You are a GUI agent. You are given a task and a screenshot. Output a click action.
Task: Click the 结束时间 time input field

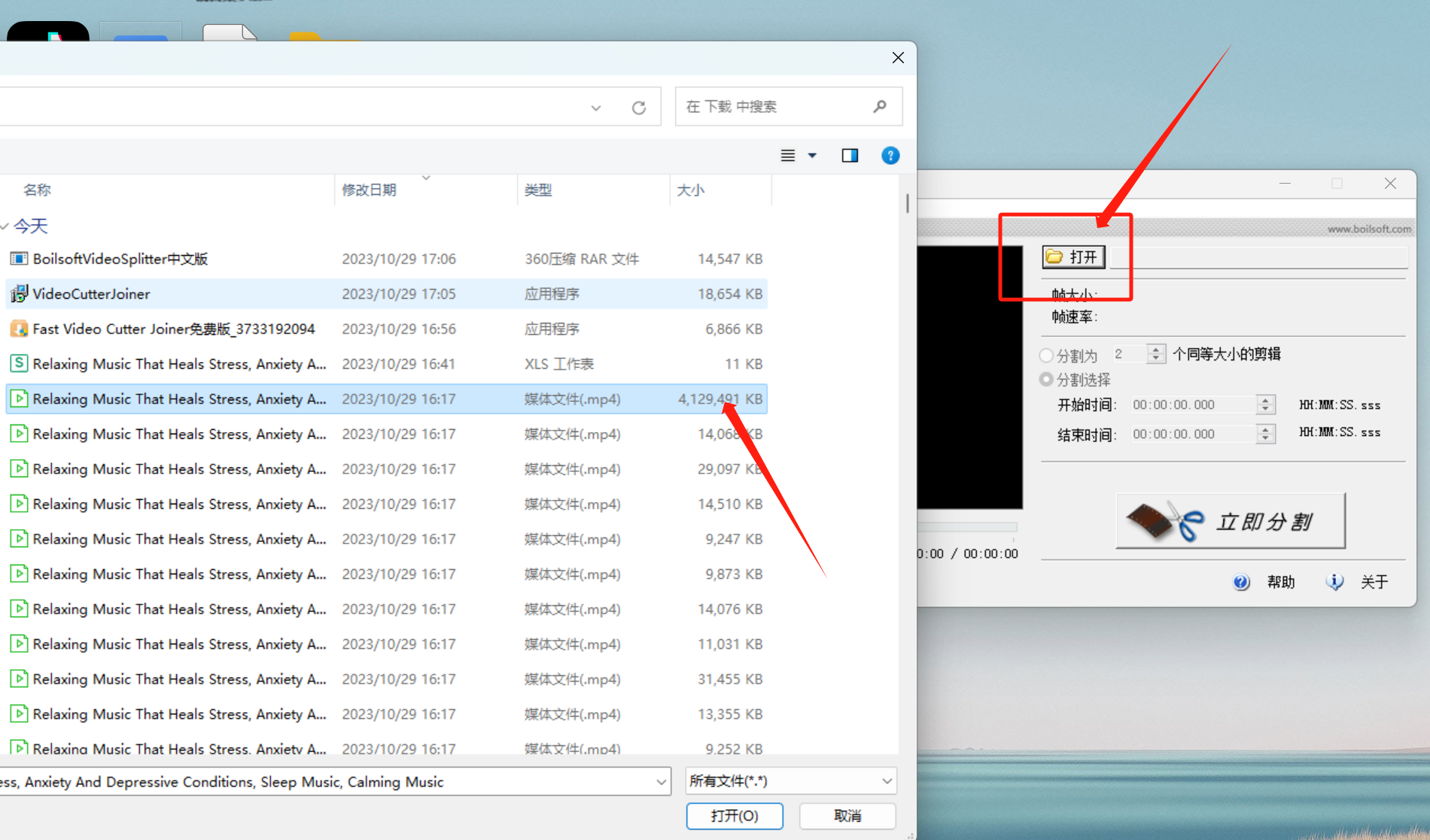pyautogui.click(x=1194, y=434)
